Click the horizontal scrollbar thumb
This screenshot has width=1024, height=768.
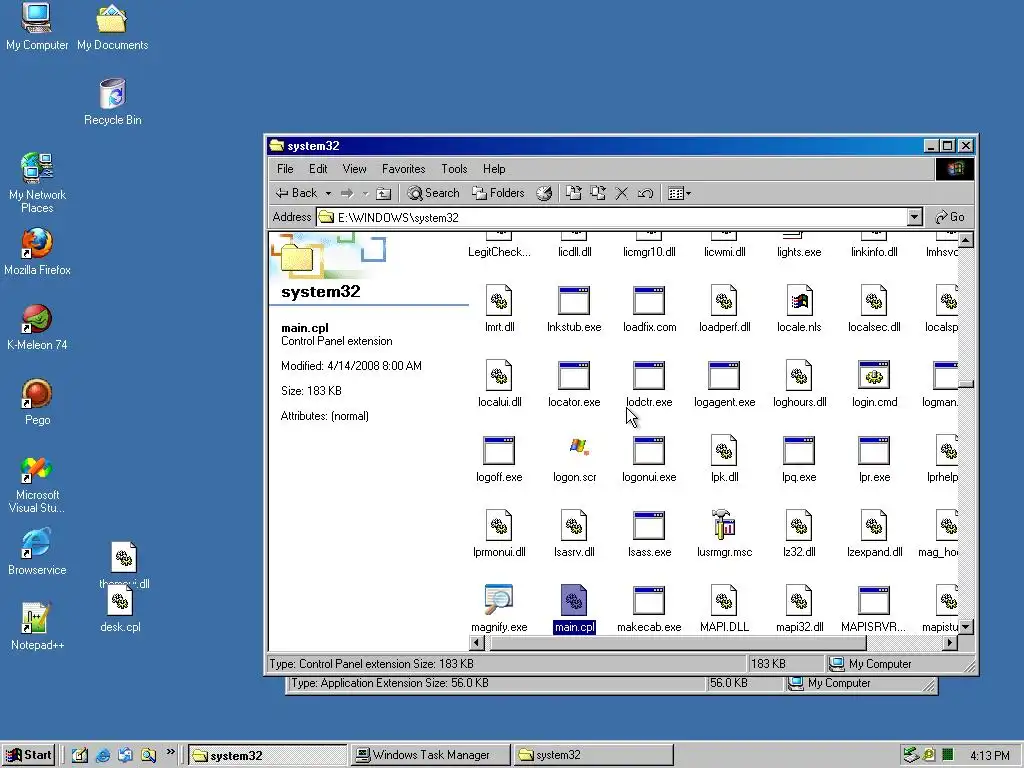click(x=678, y=643)
